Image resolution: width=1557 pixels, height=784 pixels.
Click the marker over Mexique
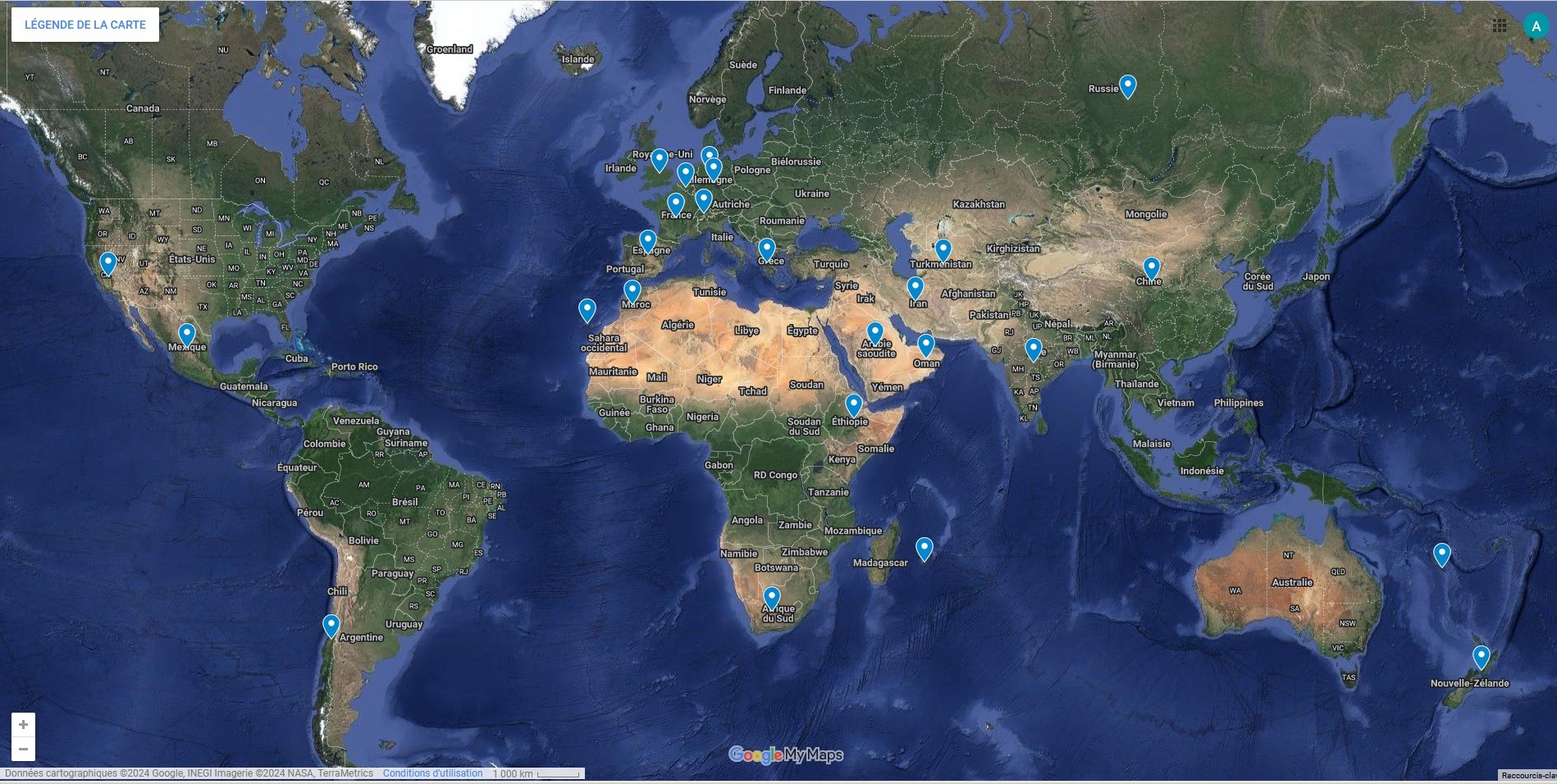click(187, 334)
